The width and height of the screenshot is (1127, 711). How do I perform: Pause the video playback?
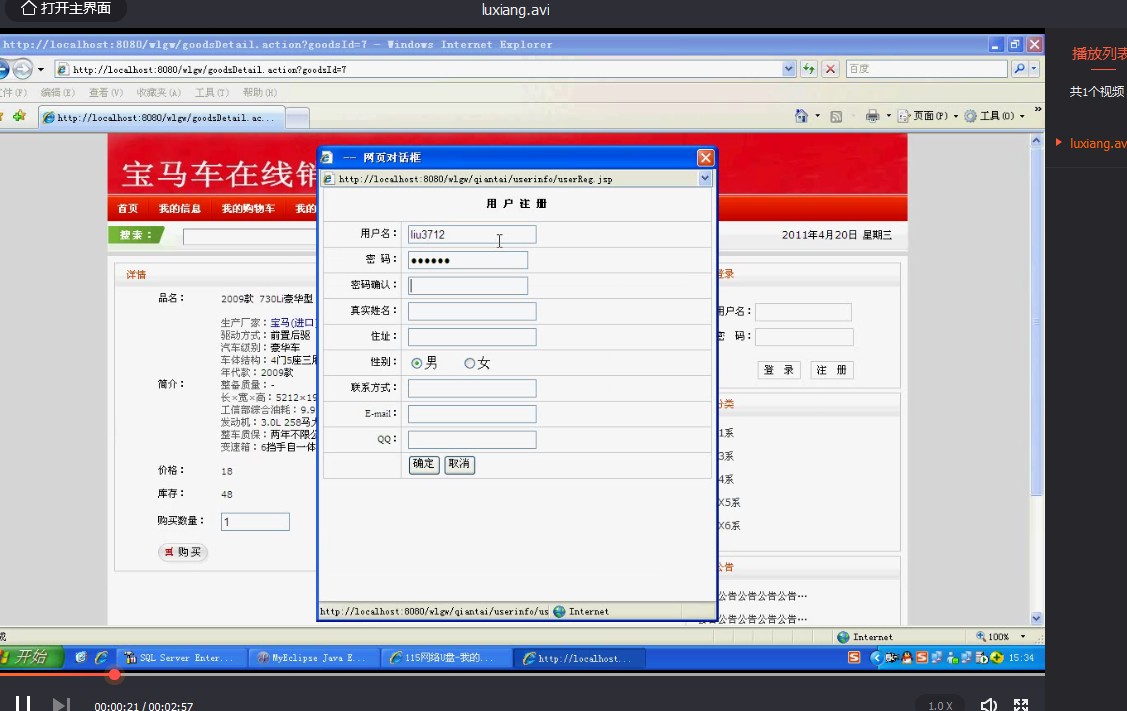tap(23, 704)
